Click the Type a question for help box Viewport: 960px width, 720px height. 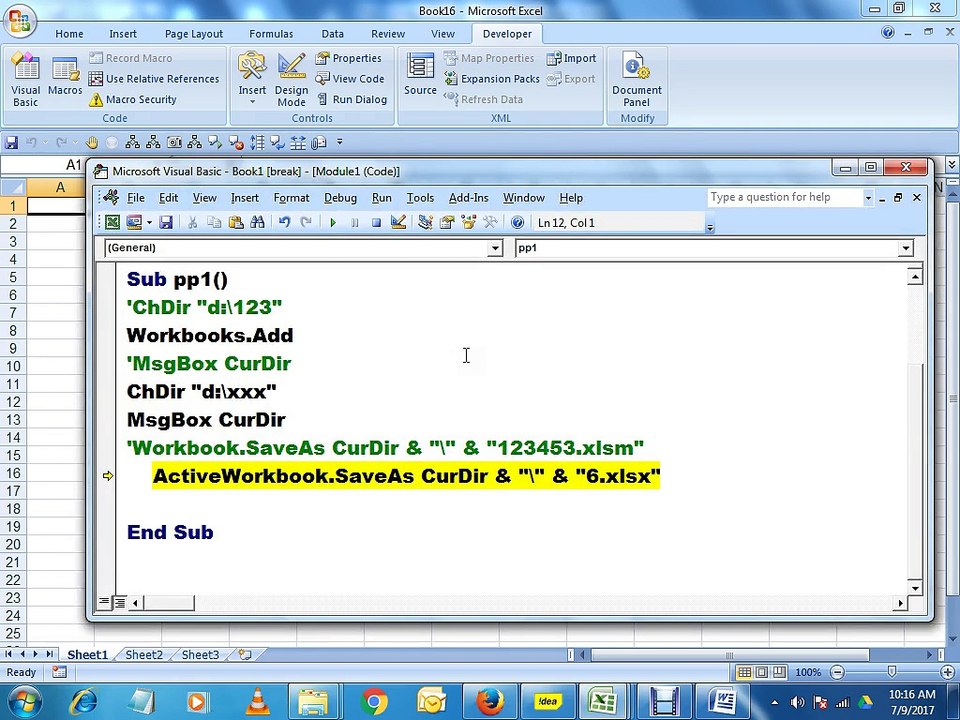[x=784, y=197]
